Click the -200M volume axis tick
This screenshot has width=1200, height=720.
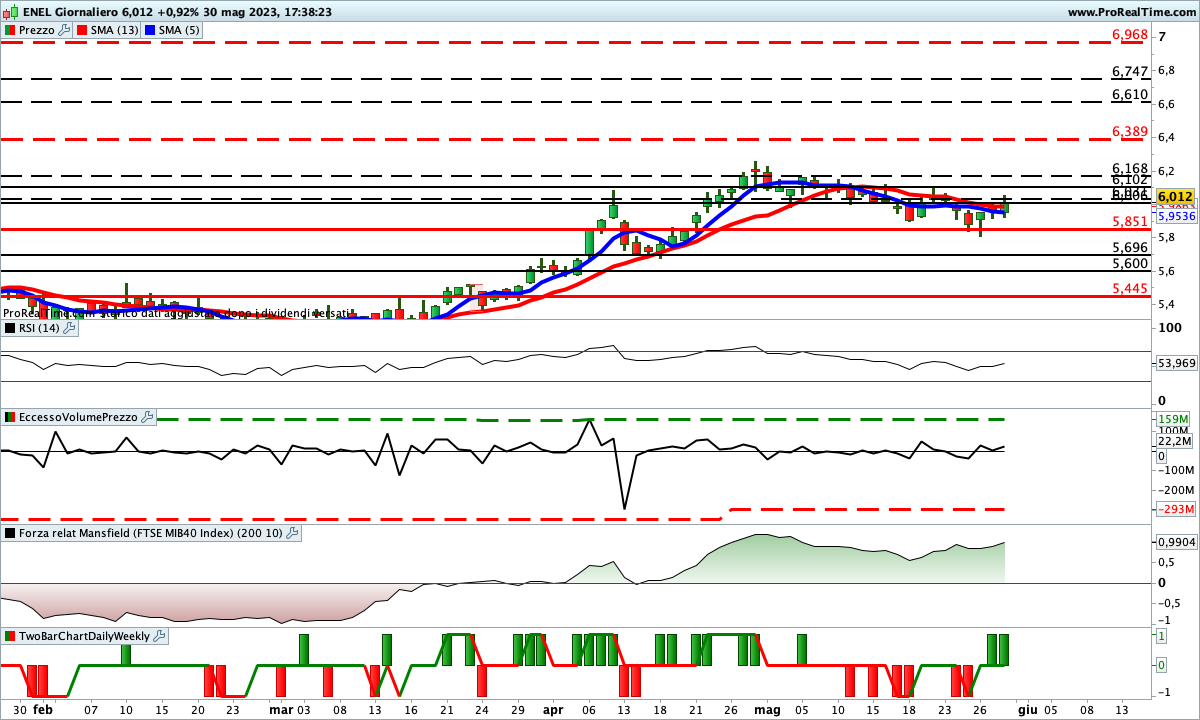(x=1176, y=490)
